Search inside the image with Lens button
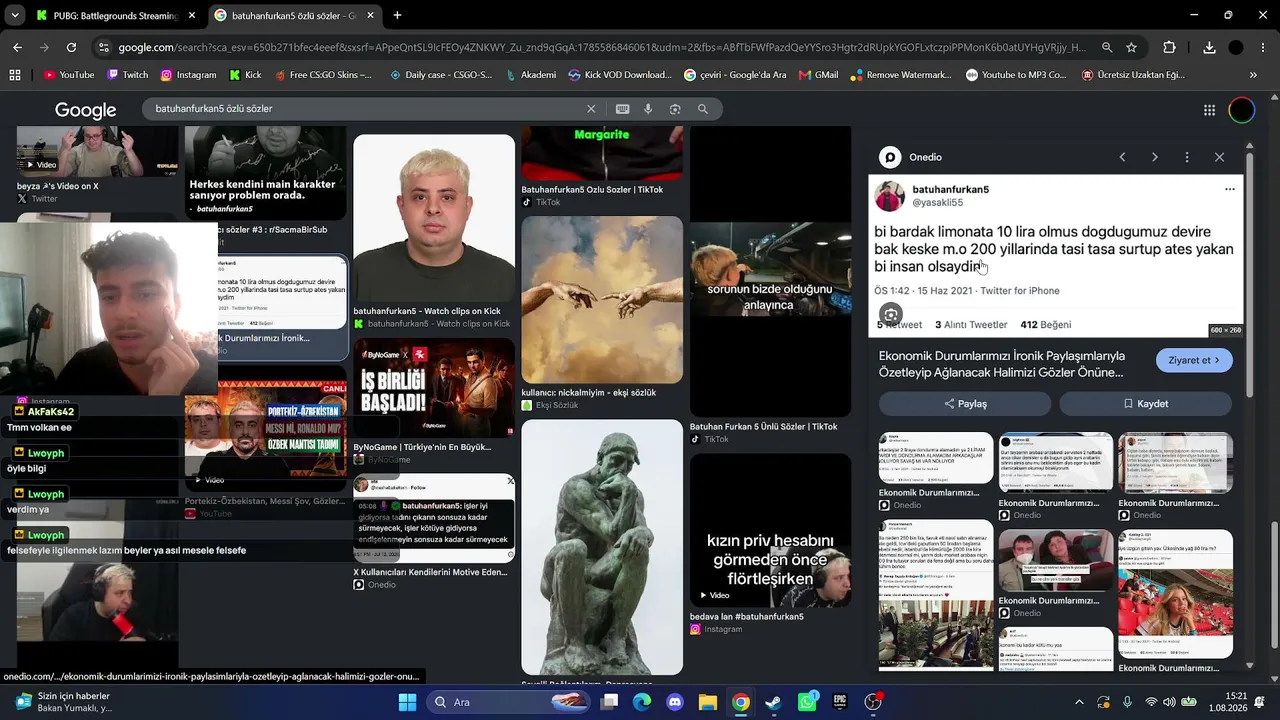The height and width of the screenshot is (720, 1280). (x=891, y=314)
